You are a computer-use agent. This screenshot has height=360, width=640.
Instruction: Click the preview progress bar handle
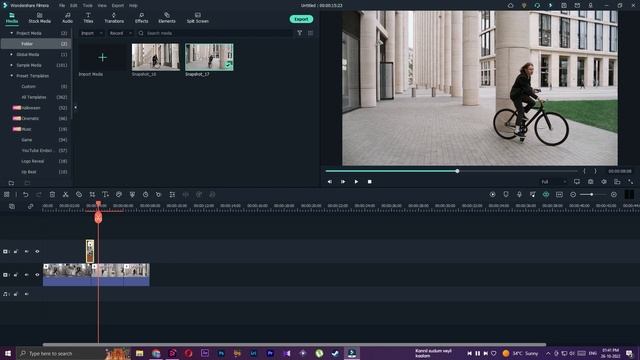[458, 171]
